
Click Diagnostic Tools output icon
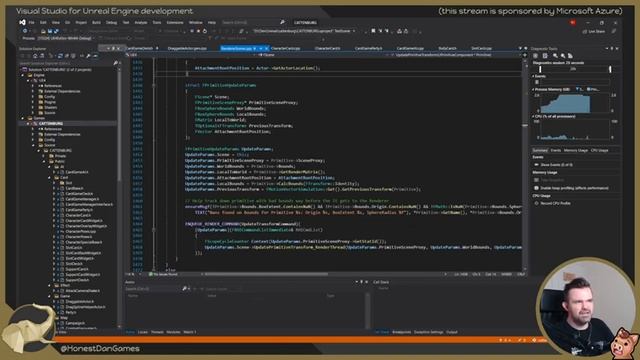click(545, 56)
